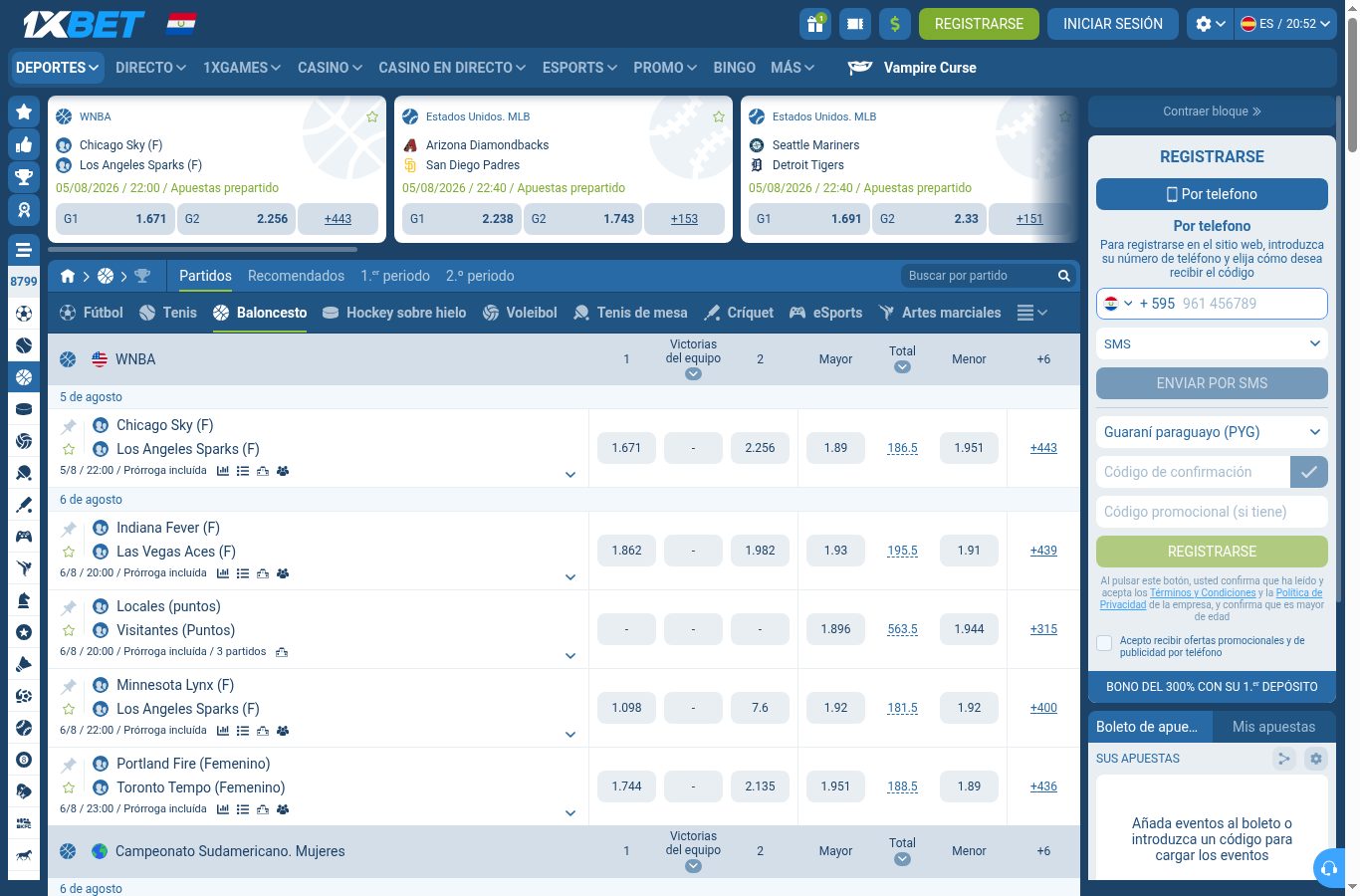The image size is (1360, 896).
Task: Select volleyball icon in left sidebar
Action: [x=24, y=441]
